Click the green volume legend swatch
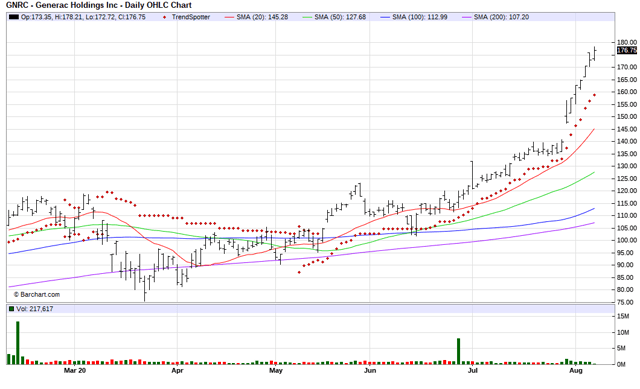The image size is (640, 389). 11,309
